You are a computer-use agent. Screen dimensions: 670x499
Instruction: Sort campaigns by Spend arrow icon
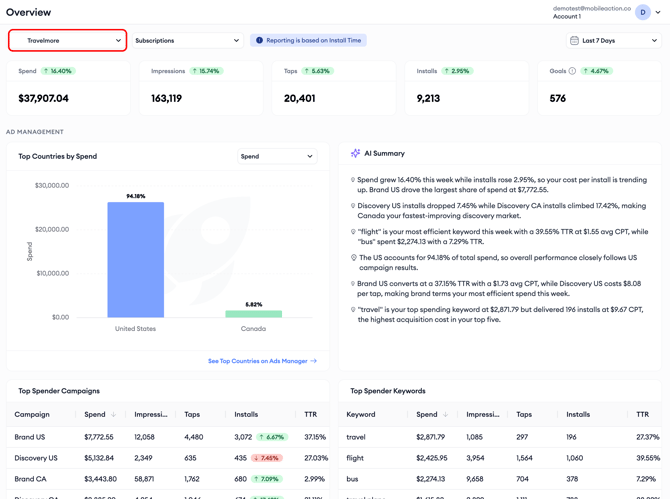[113, 414]
